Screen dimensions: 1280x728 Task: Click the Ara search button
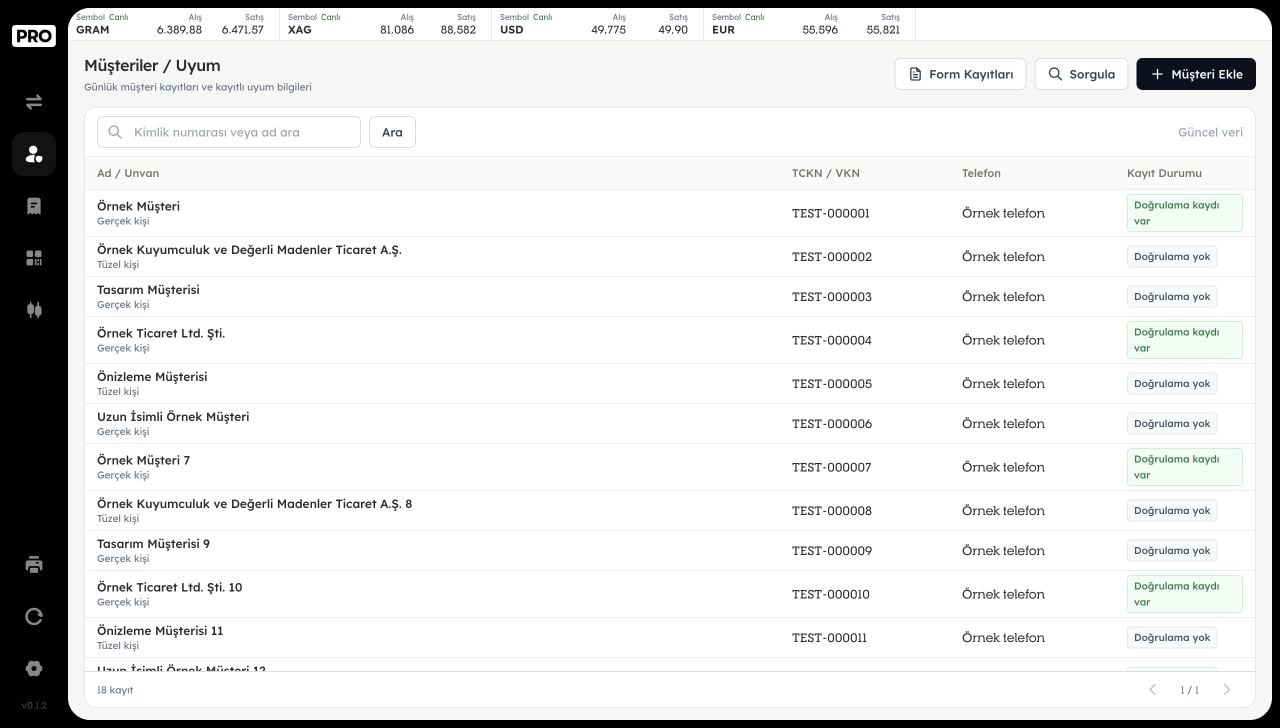point(392,132)
